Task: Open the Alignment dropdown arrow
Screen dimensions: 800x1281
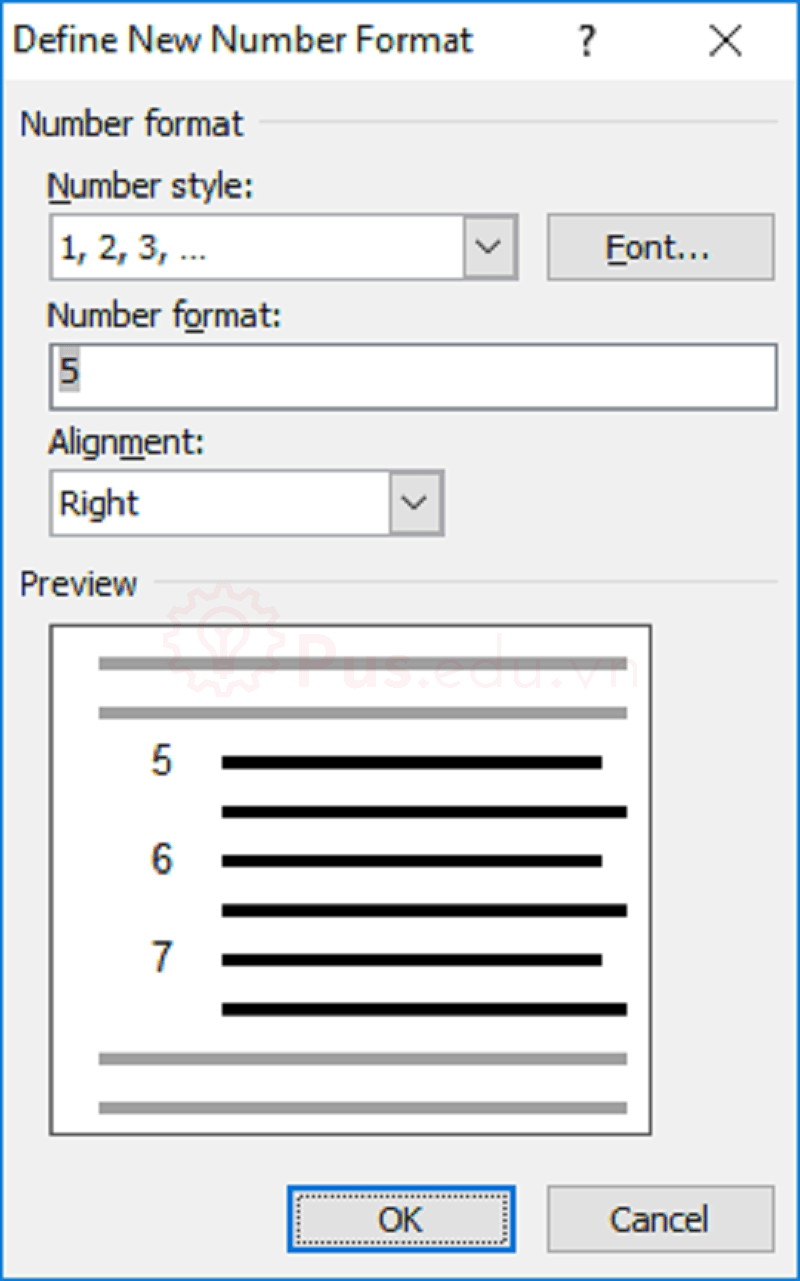Action: 415,503
